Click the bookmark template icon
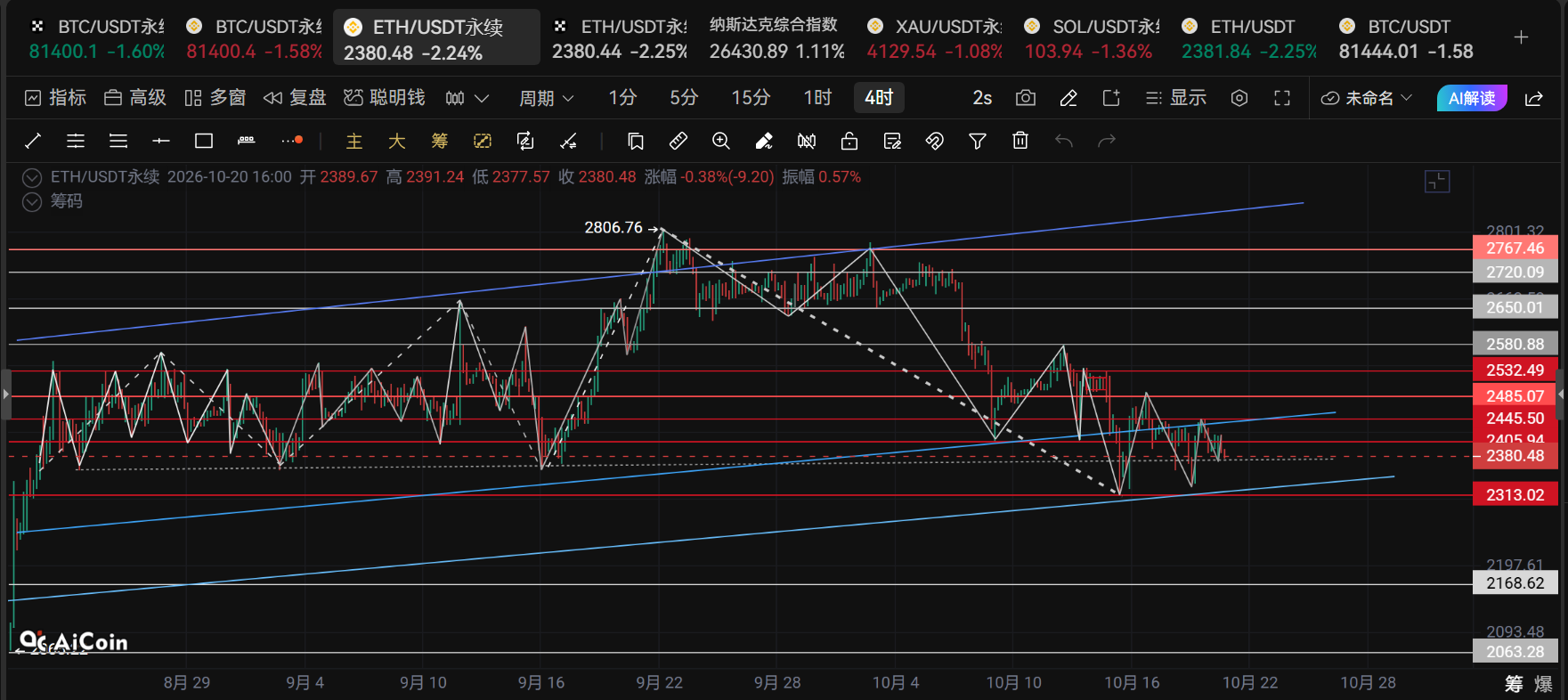The image size is (1568, 700). (x=636, y=141)
